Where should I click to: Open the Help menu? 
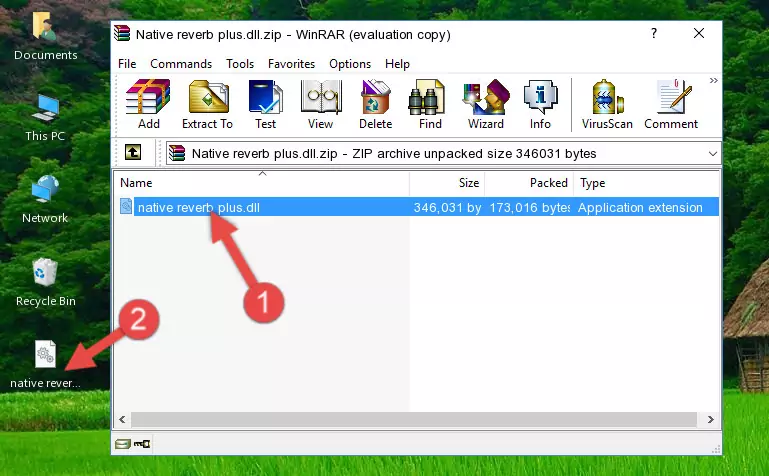pos(397,64)
